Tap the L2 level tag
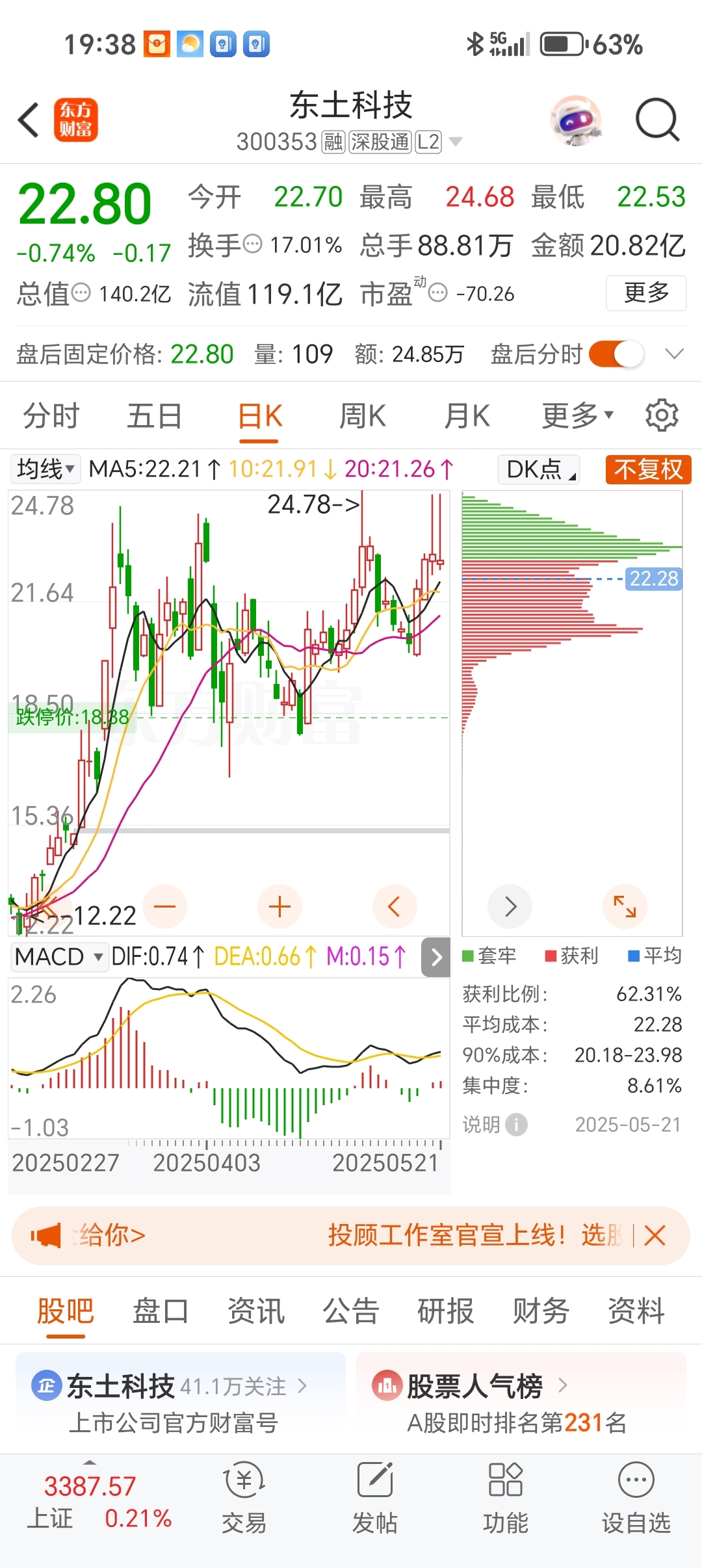 coord(428,142)
